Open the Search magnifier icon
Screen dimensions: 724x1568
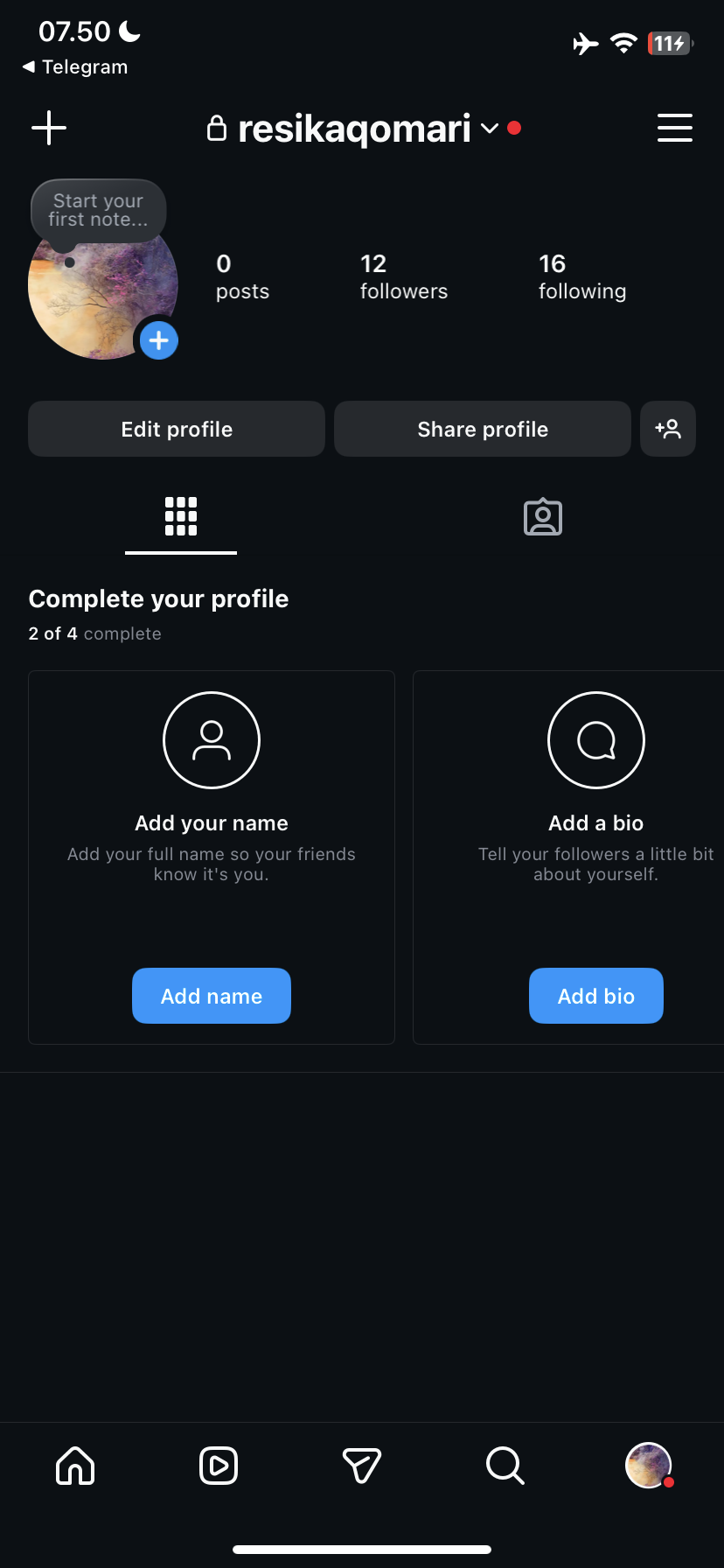[x=505, y=1465]
